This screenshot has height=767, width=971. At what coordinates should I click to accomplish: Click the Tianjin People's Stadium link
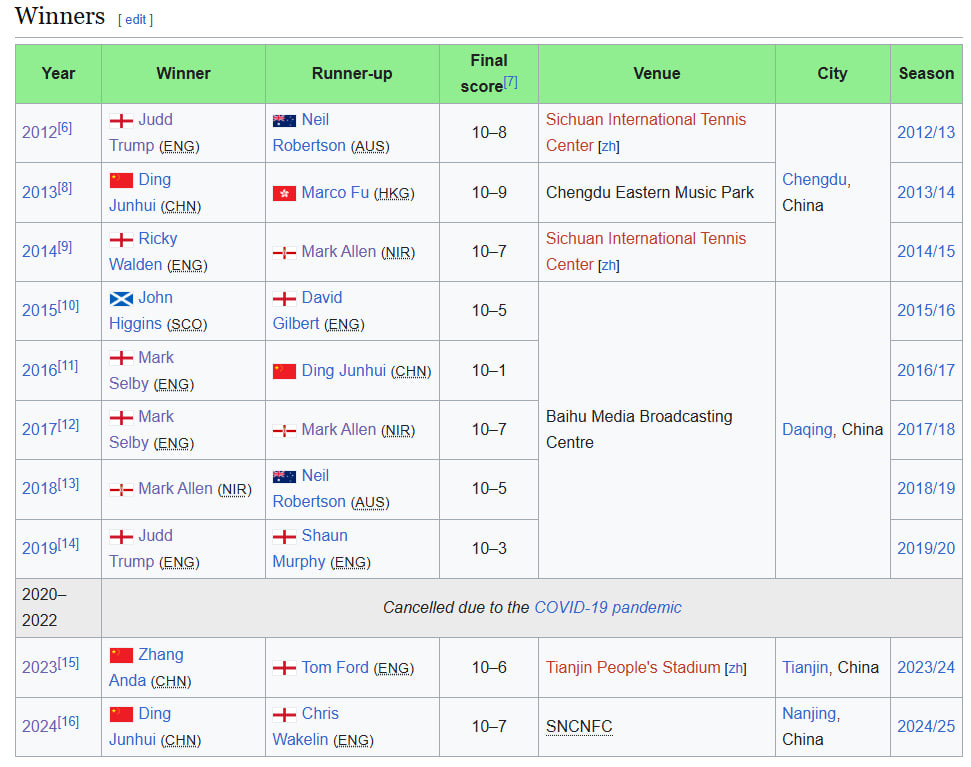coord(632,667)
